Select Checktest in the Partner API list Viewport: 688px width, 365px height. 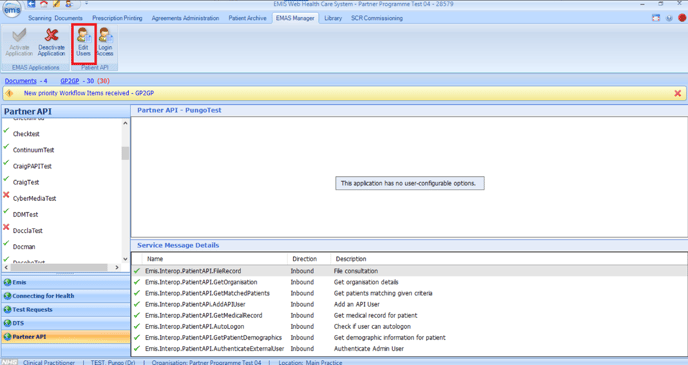tap(26, 134)
